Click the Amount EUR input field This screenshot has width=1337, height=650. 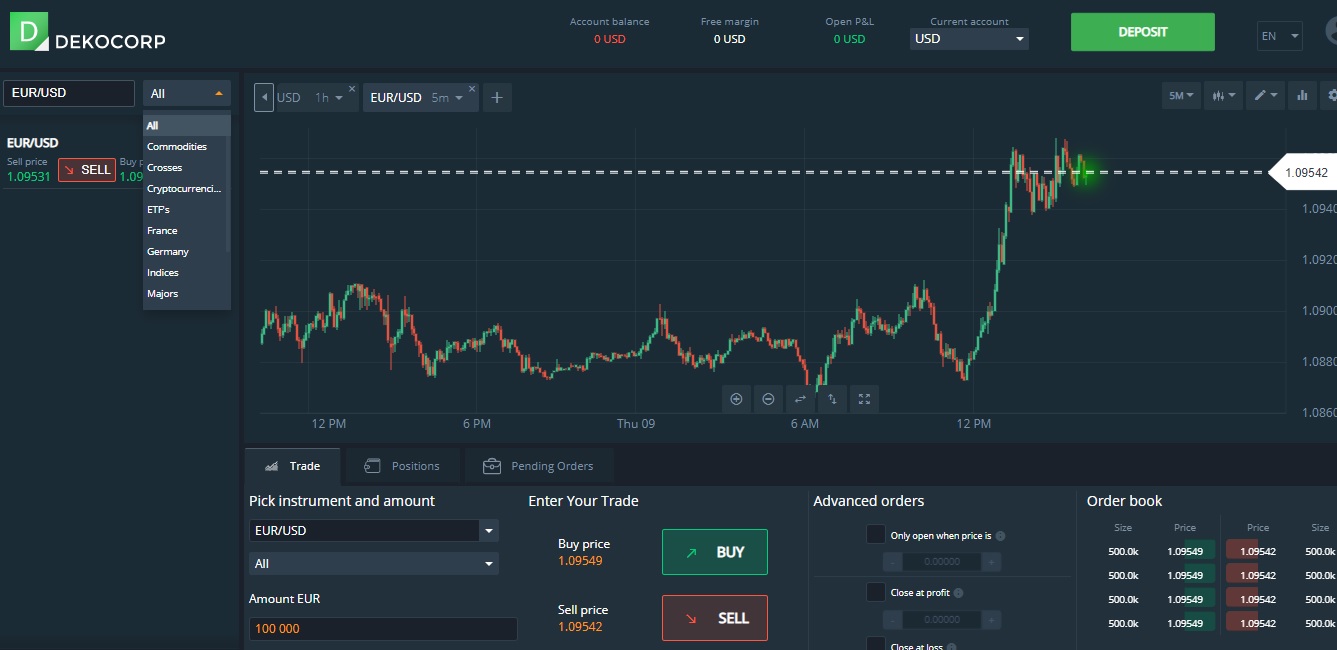tap(382, 629)
